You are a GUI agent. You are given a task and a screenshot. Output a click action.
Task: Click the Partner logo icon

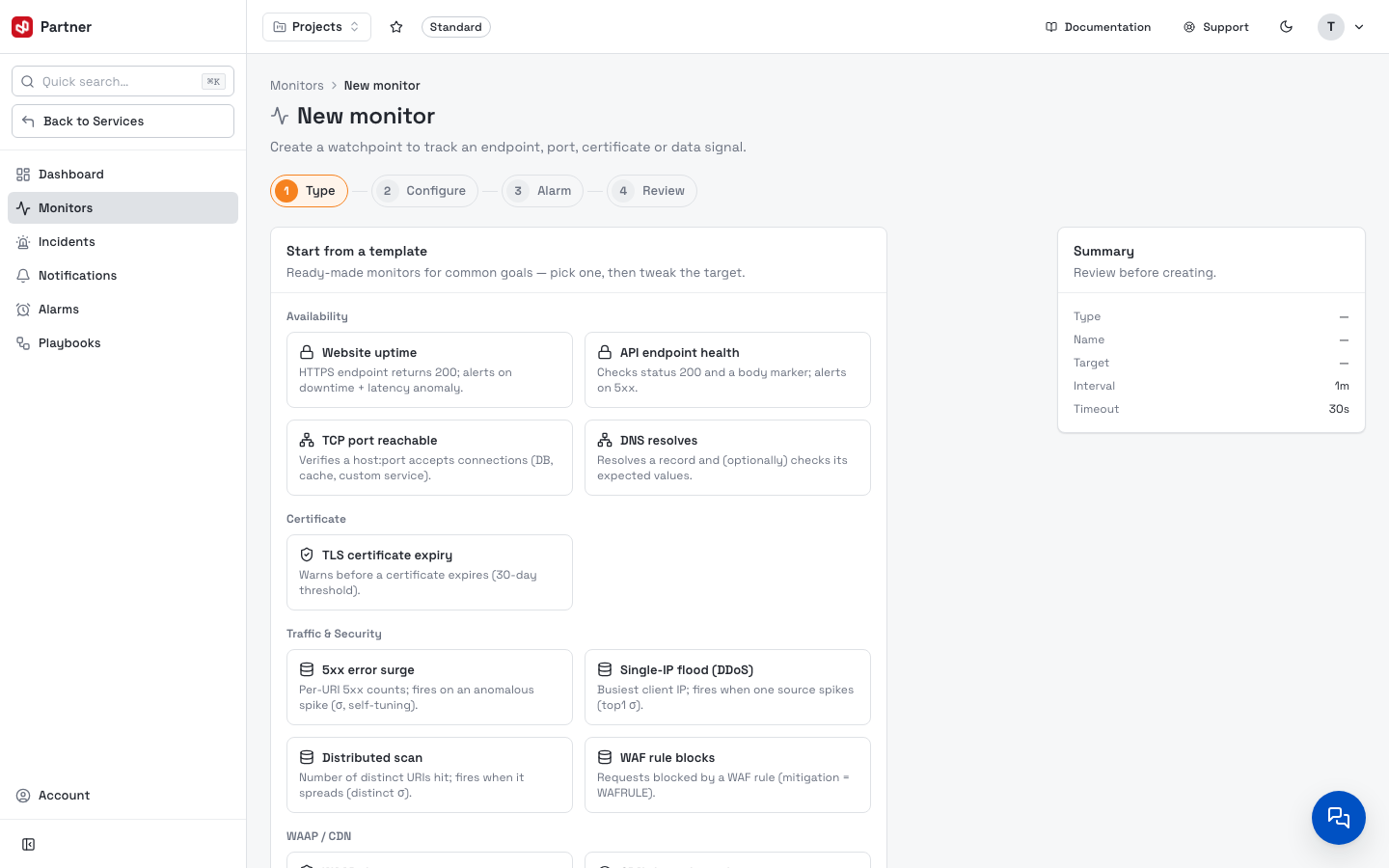coord(22,27)
